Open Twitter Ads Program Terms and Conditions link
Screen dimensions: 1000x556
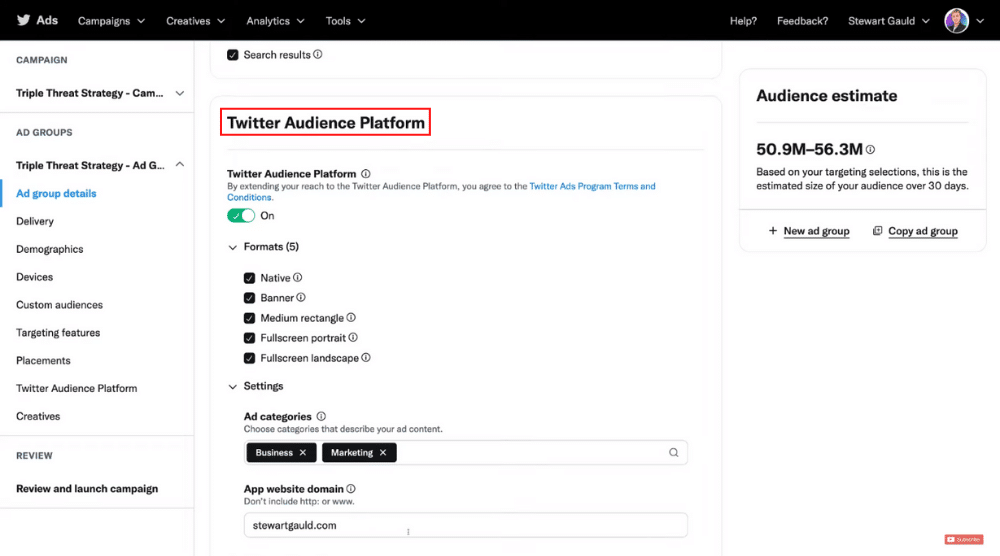592,186
